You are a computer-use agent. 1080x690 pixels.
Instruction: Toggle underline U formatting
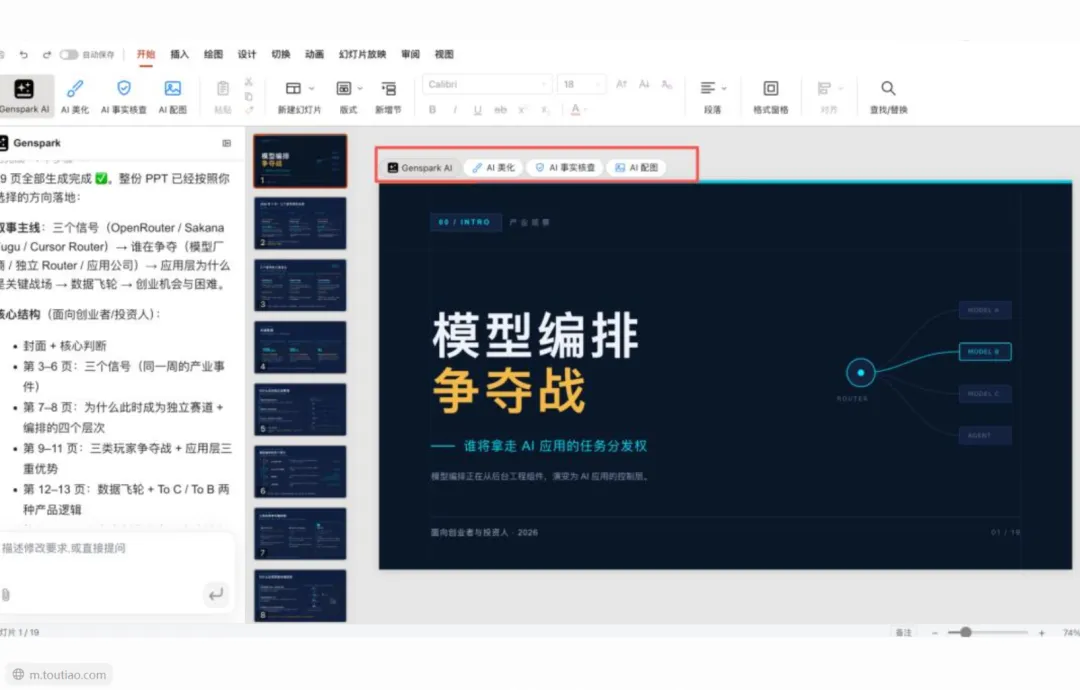[477, 109]
